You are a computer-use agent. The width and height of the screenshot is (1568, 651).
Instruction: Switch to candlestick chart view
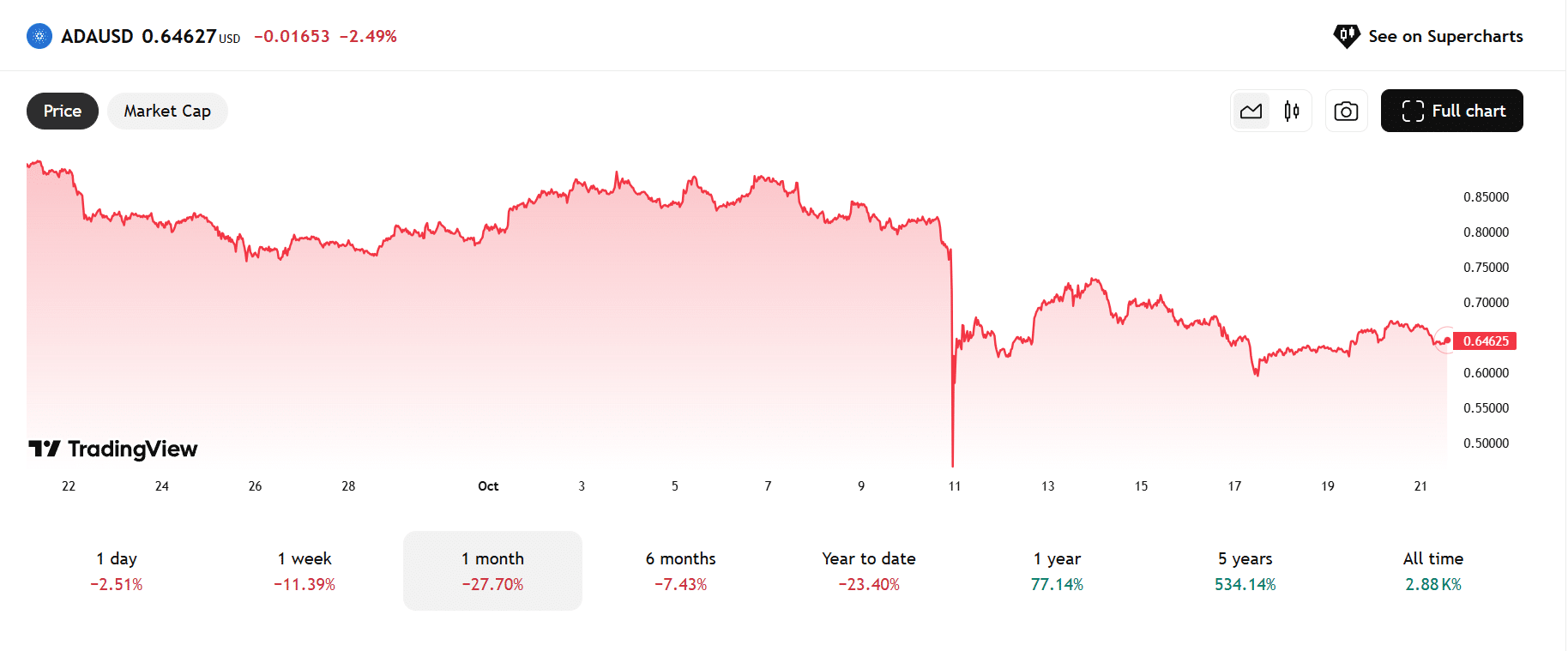pyautogui.click(x=1292, y=111)
